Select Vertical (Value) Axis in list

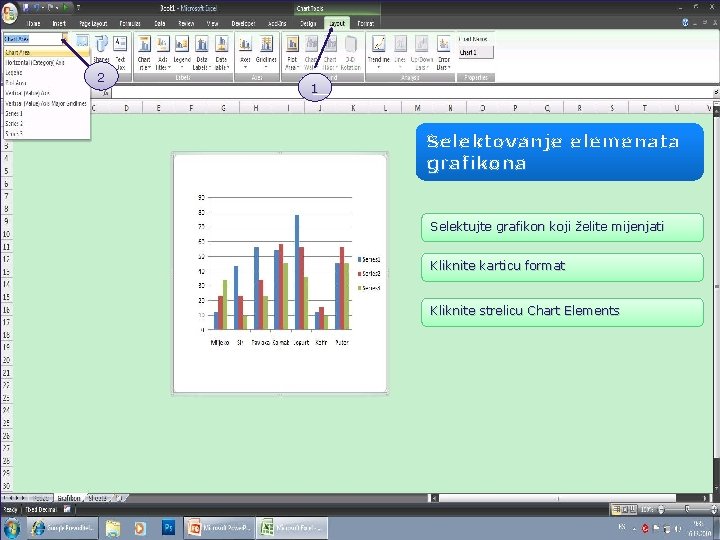(x=46, y=93)
